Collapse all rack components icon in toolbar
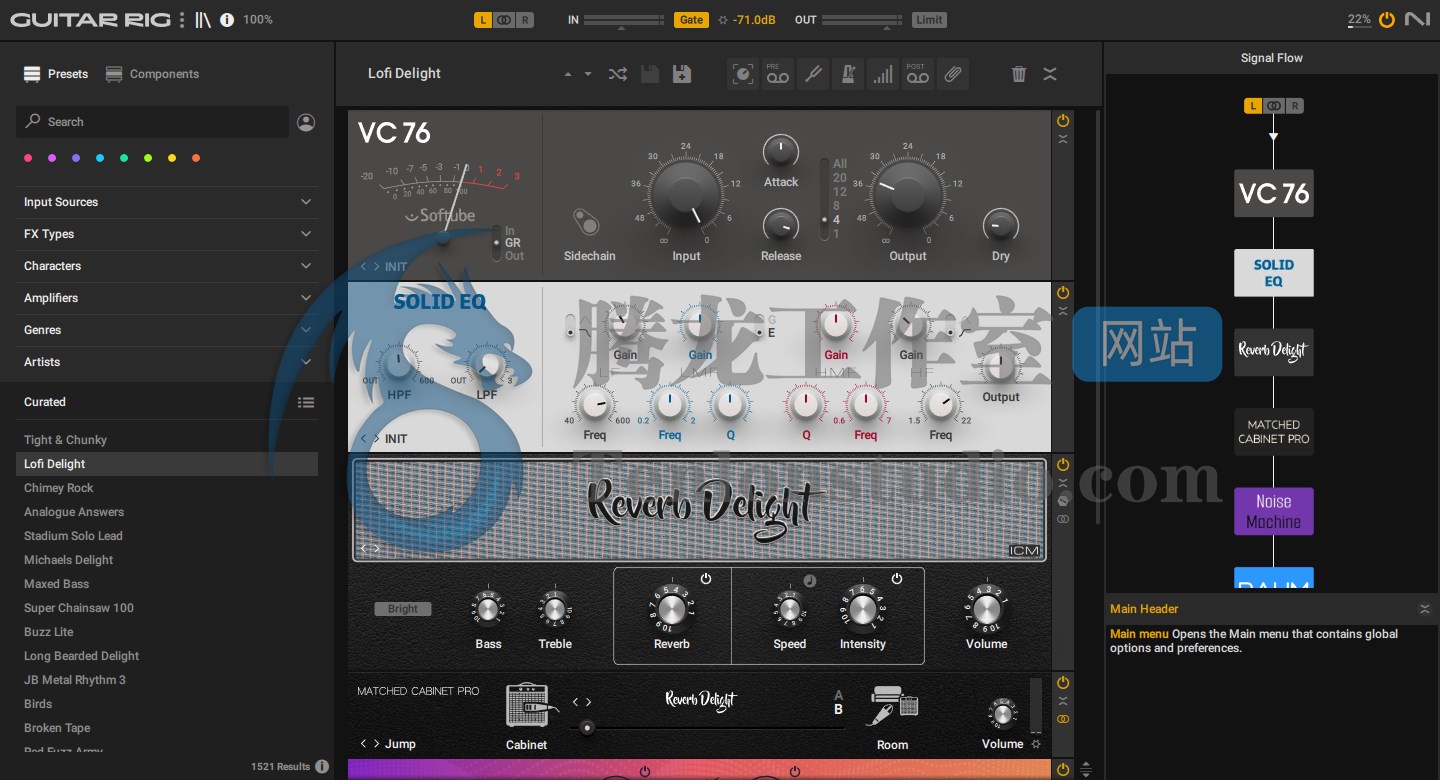 pos(1050,74)
